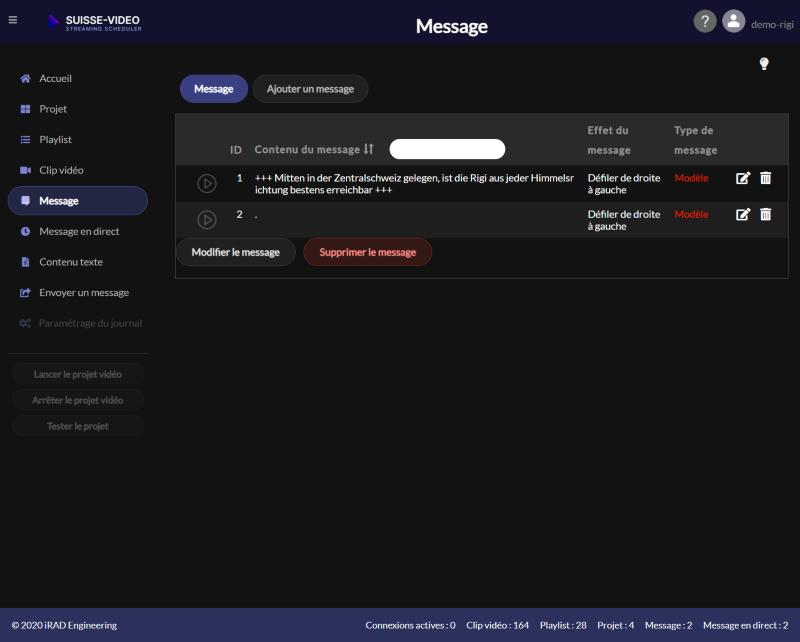This screenshot has width=800, height=642.
Task: Click the Paramétrage du journal gears icon
Action: (x=25, y=324)
